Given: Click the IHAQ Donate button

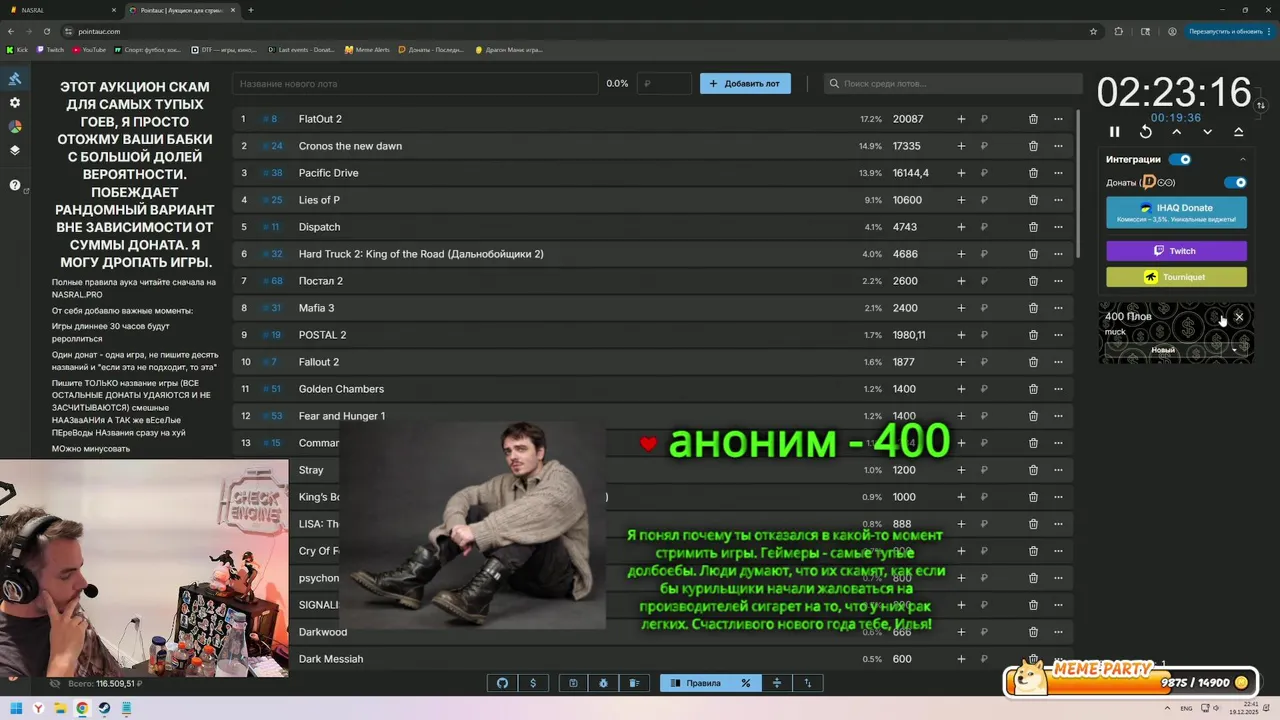Looking at the screenshot, I should [x=1176, y=212].
